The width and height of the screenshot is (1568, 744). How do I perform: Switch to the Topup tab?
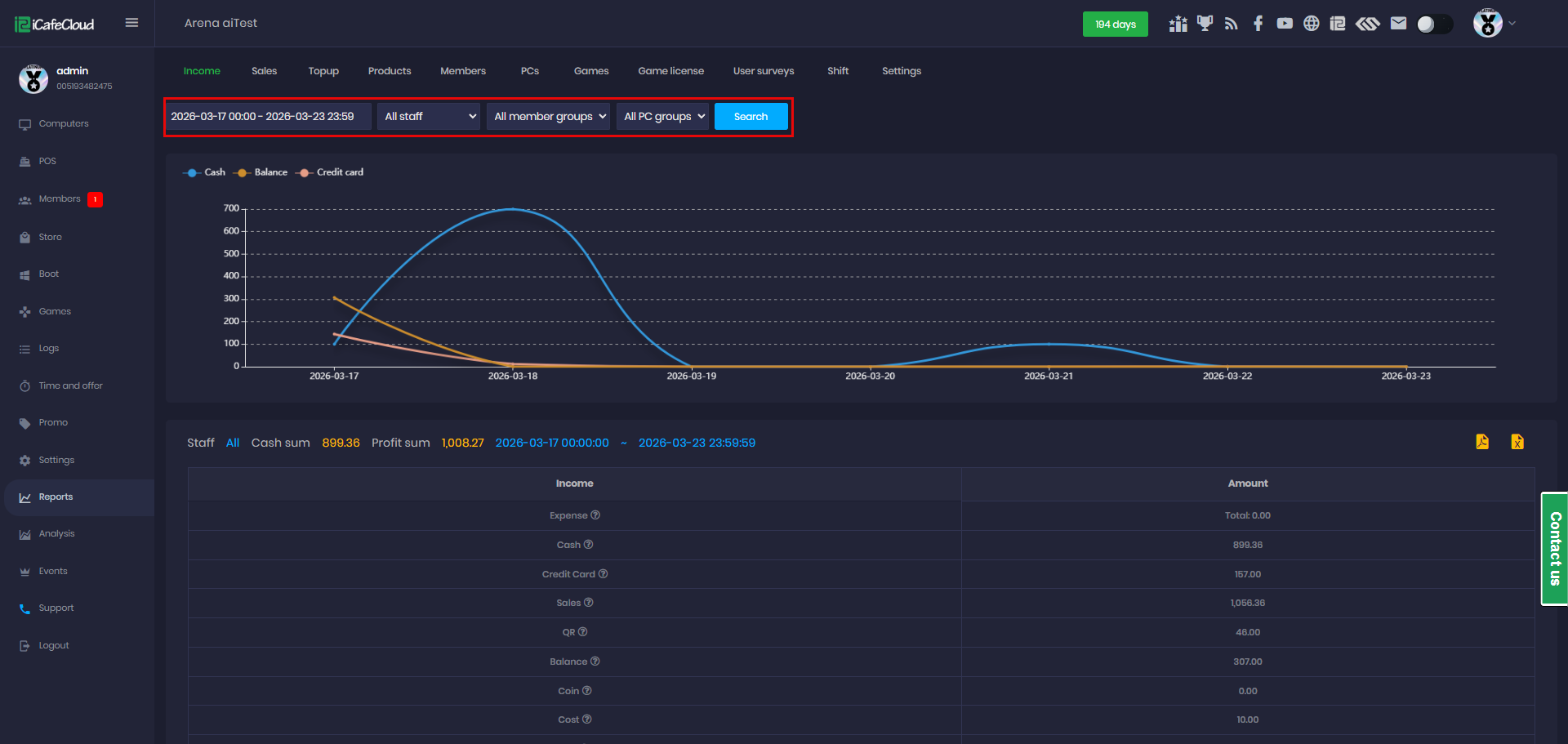323,71
